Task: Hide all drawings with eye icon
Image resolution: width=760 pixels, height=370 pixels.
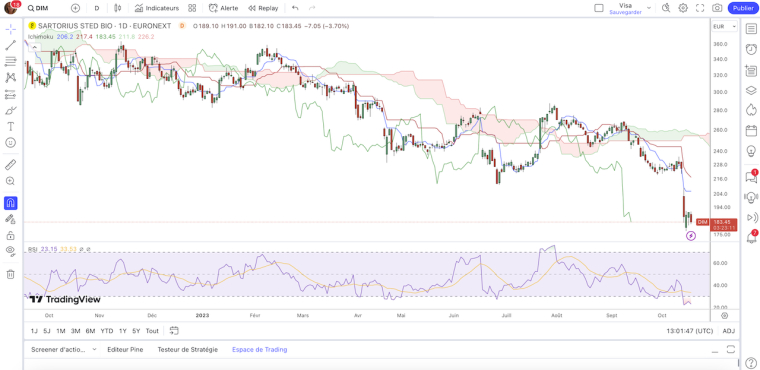Action: (11, 251)
